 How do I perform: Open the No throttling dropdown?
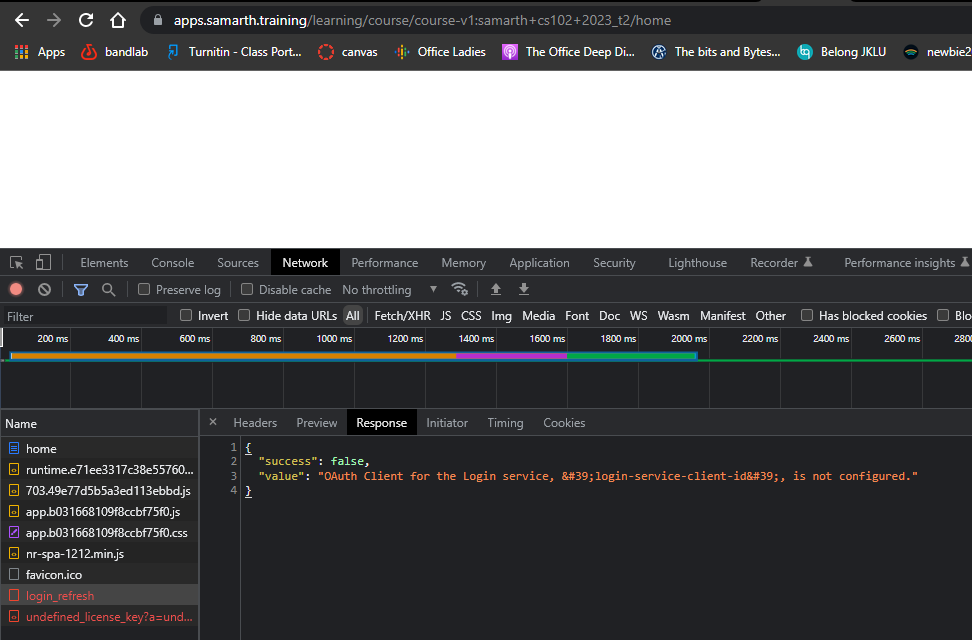point(390,290)
